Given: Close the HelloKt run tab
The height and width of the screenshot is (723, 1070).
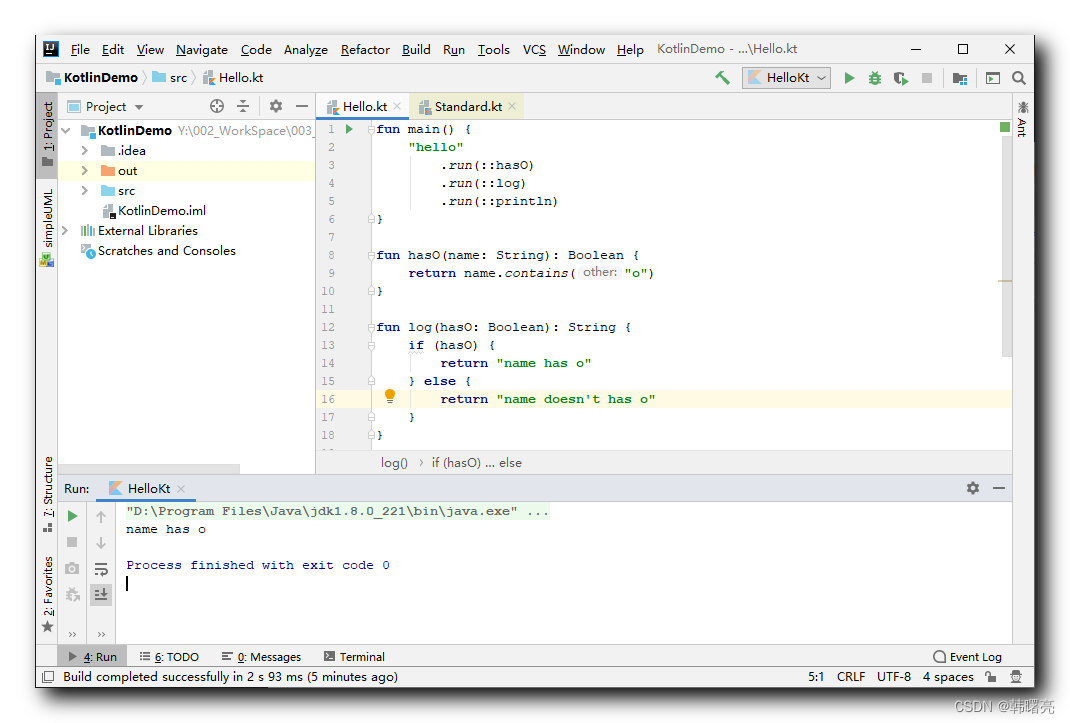Looking at the screenshot, I should (x=181, y=489).
